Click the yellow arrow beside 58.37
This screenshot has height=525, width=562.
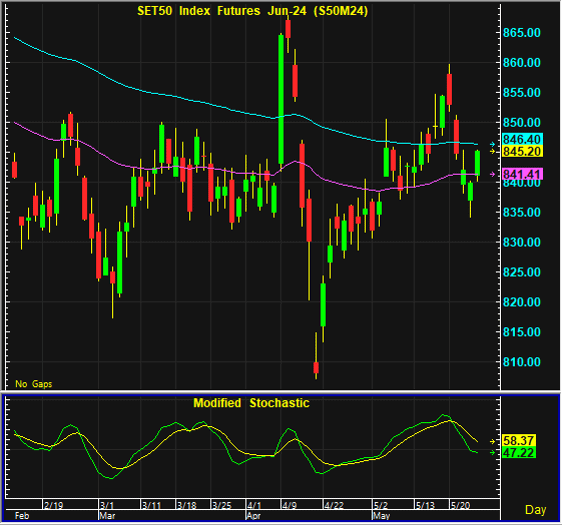[x=492, y=442]
